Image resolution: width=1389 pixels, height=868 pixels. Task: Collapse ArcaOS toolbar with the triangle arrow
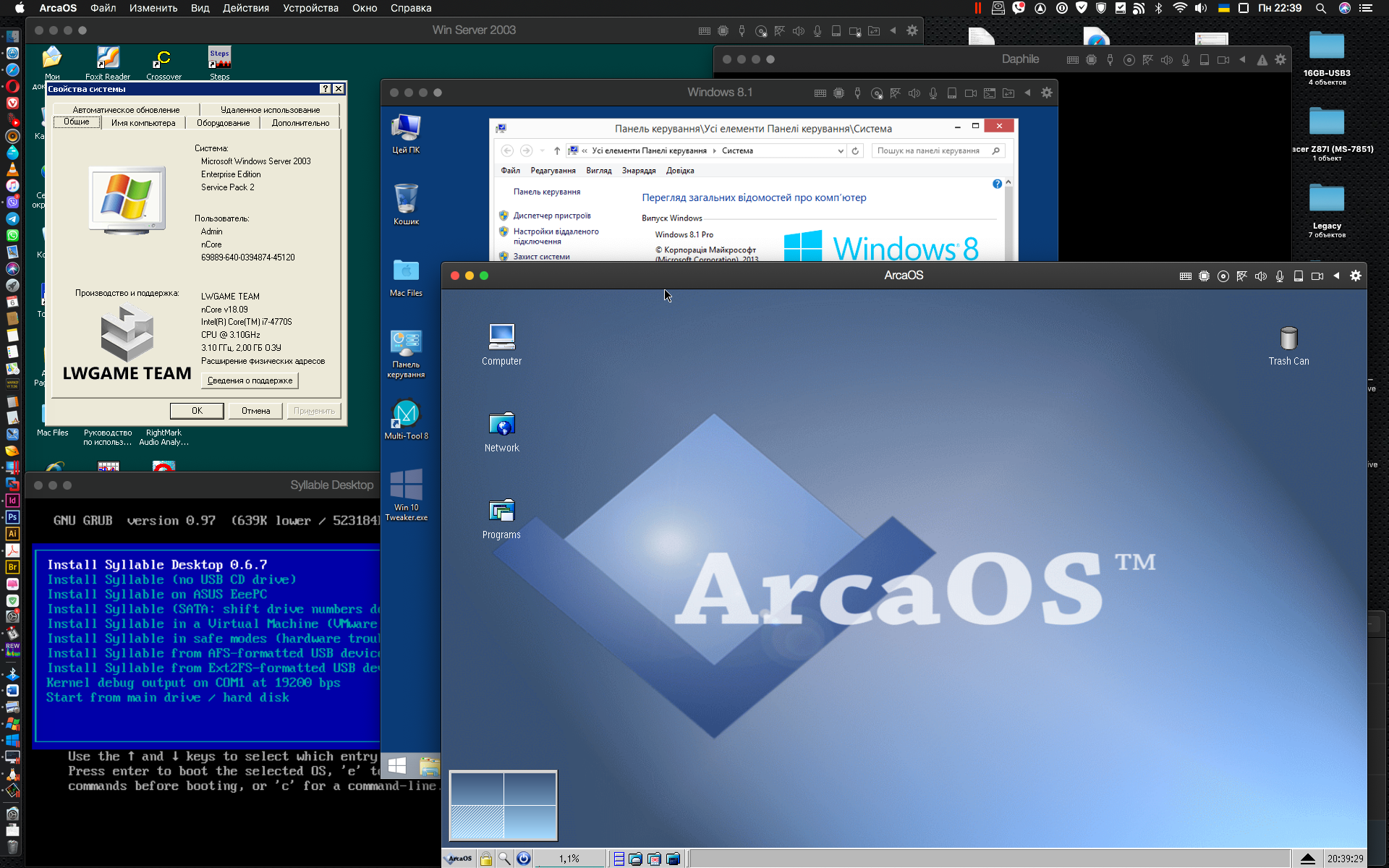[x=1336, y=276]
